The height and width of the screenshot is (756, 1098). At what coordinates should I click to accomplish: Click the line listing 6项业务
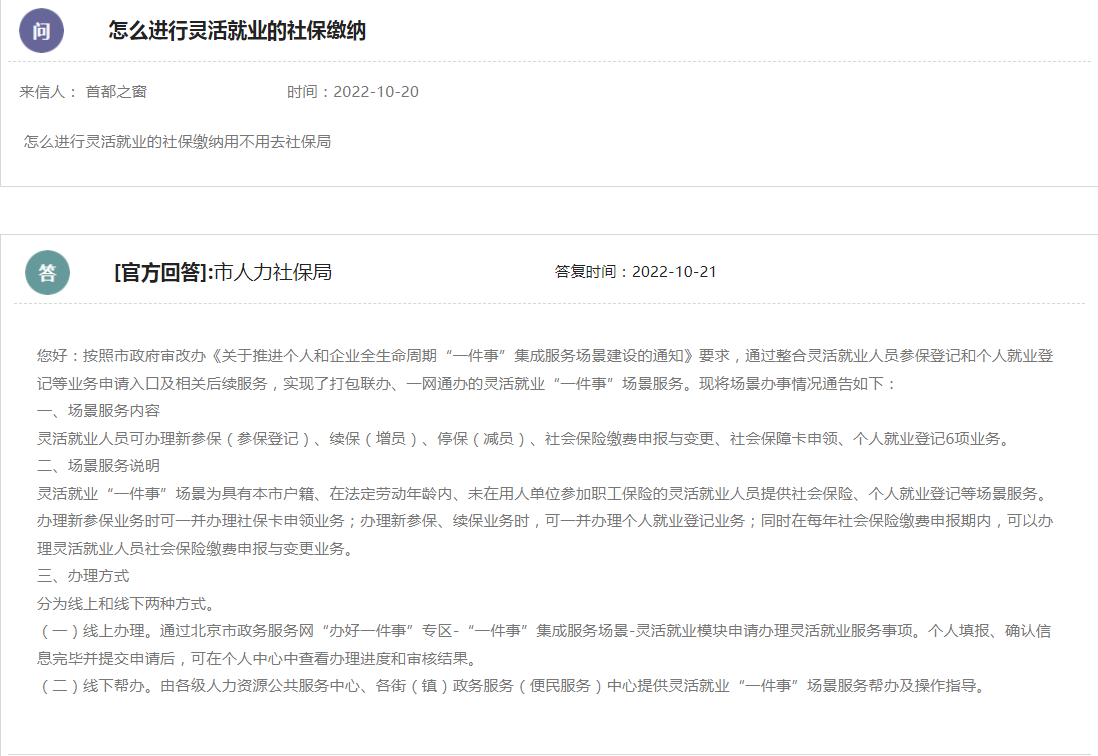pos(524,439)
